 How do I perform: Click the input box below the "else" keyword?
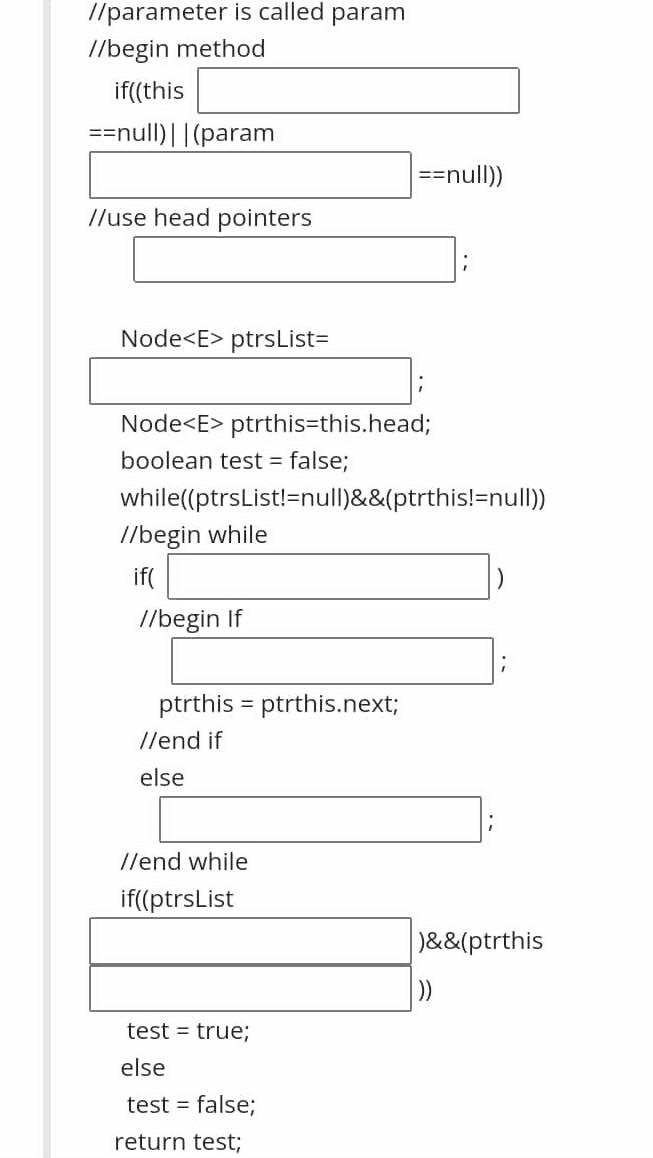320,818
